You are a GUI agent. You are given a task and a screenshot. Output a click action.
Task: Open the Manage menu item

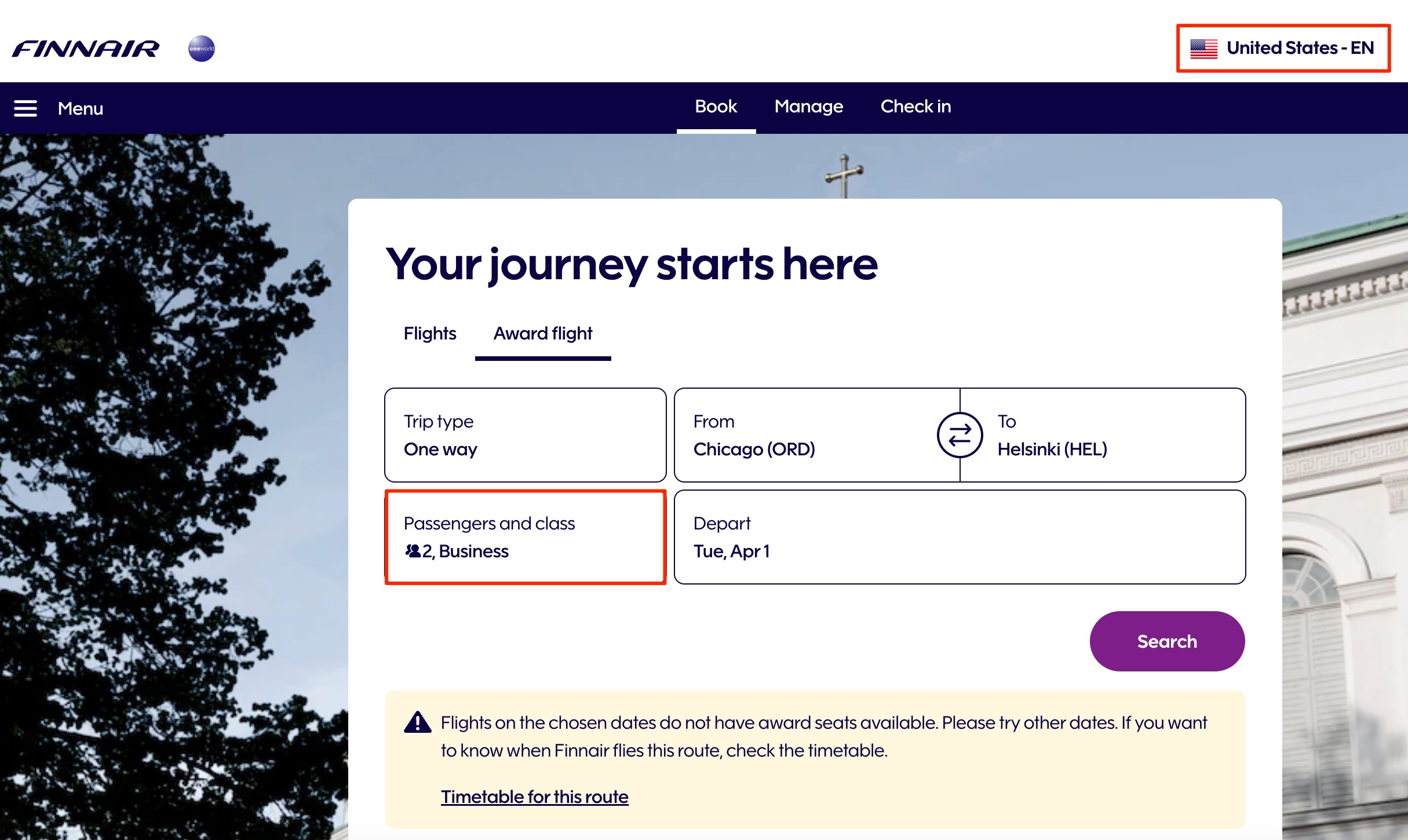point(809,107)
